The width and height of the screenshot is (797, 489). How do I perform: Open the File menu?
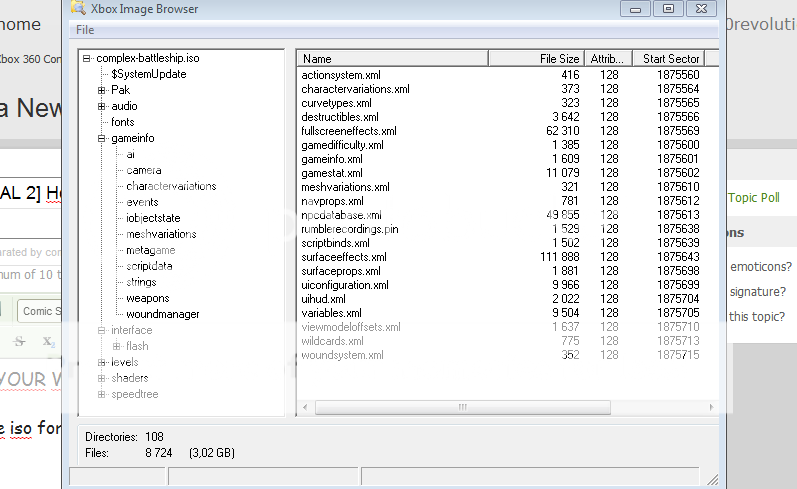85,30
